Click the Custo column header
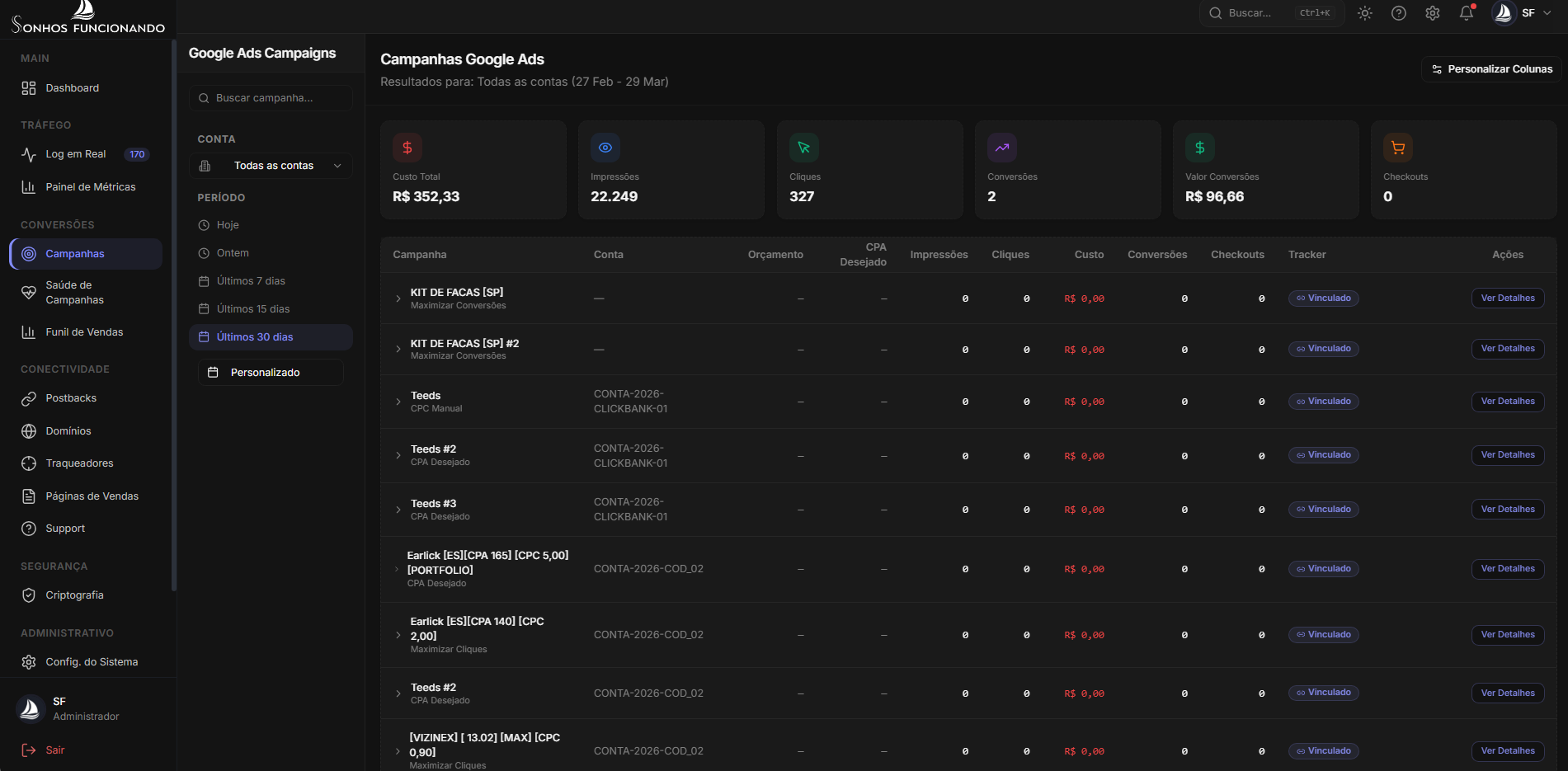1568x771 pixels. pos(1089,255)
